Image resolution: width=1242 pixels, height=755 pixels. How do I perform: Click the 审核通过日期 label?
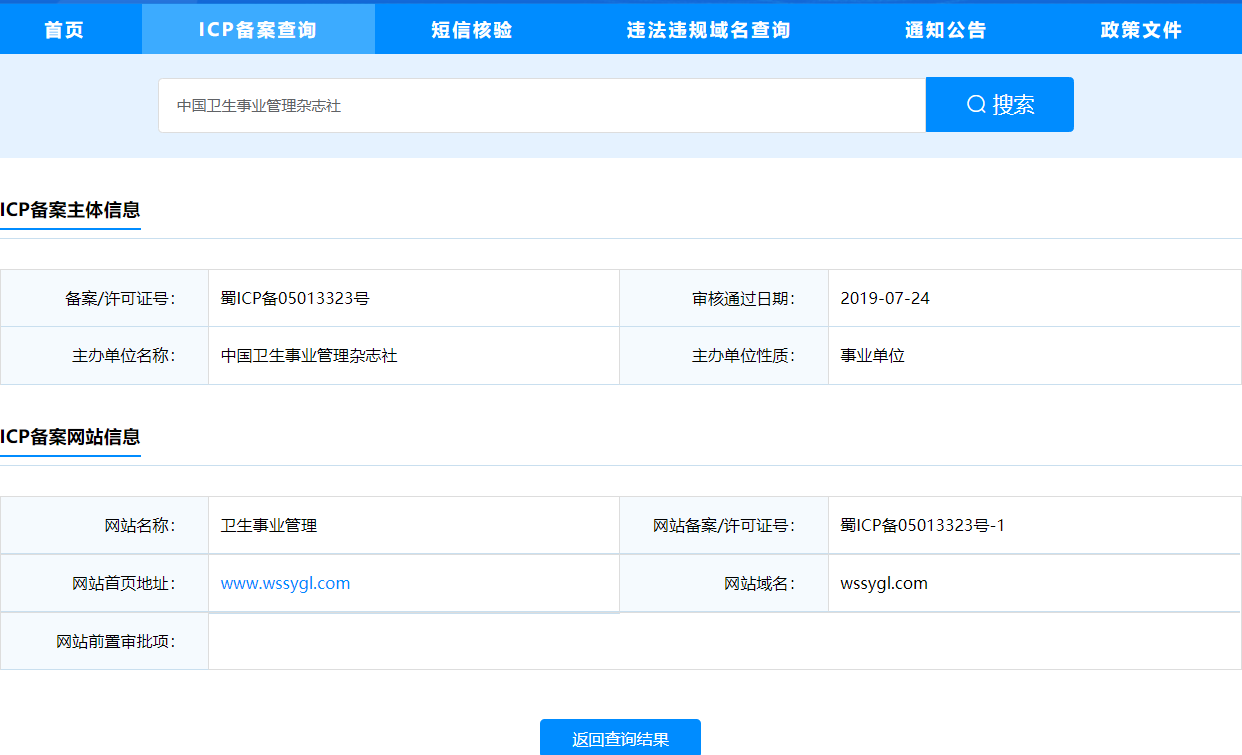click(744, 298)
